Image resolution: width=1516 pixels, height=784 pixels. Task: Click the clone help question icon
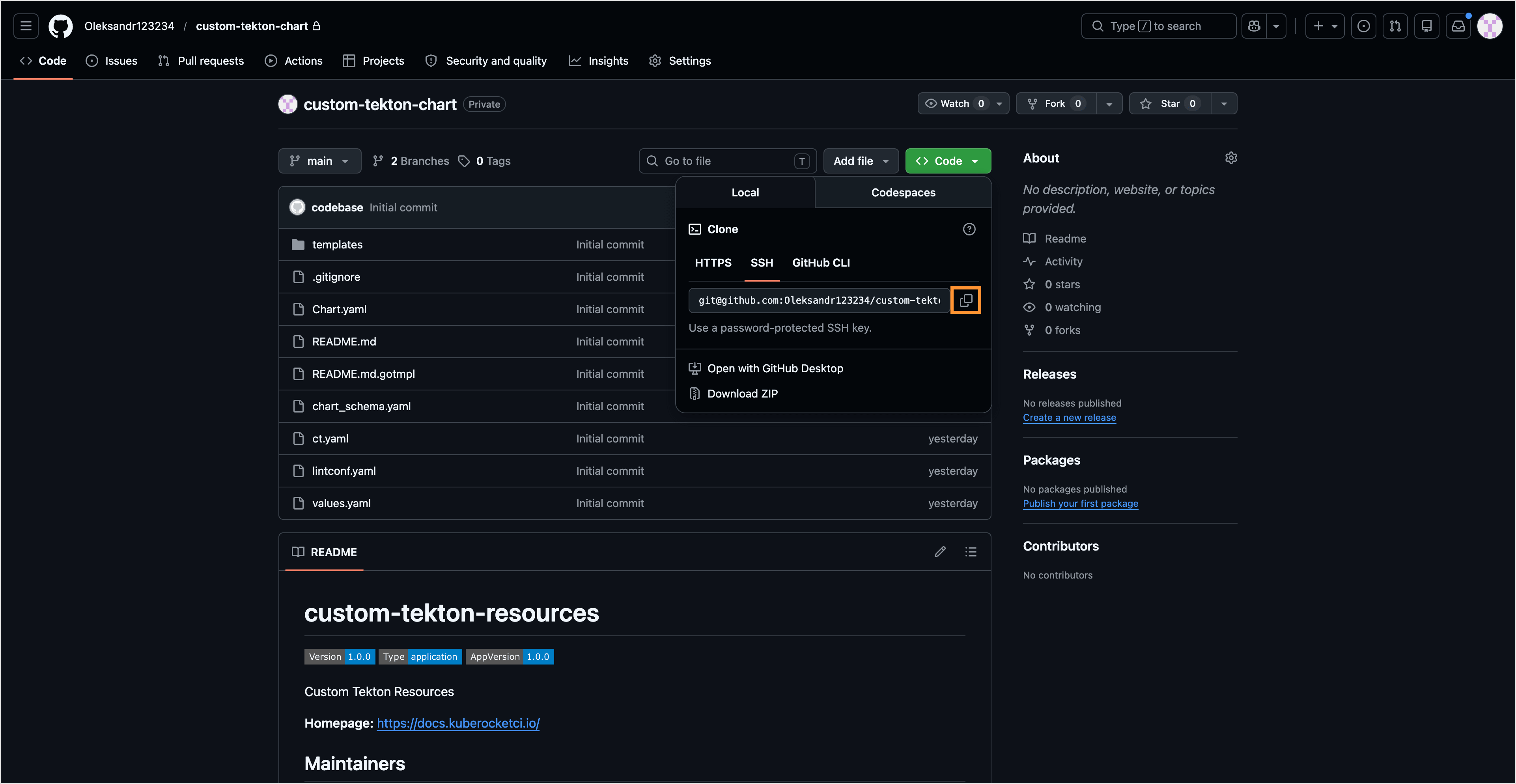(969, 229)
